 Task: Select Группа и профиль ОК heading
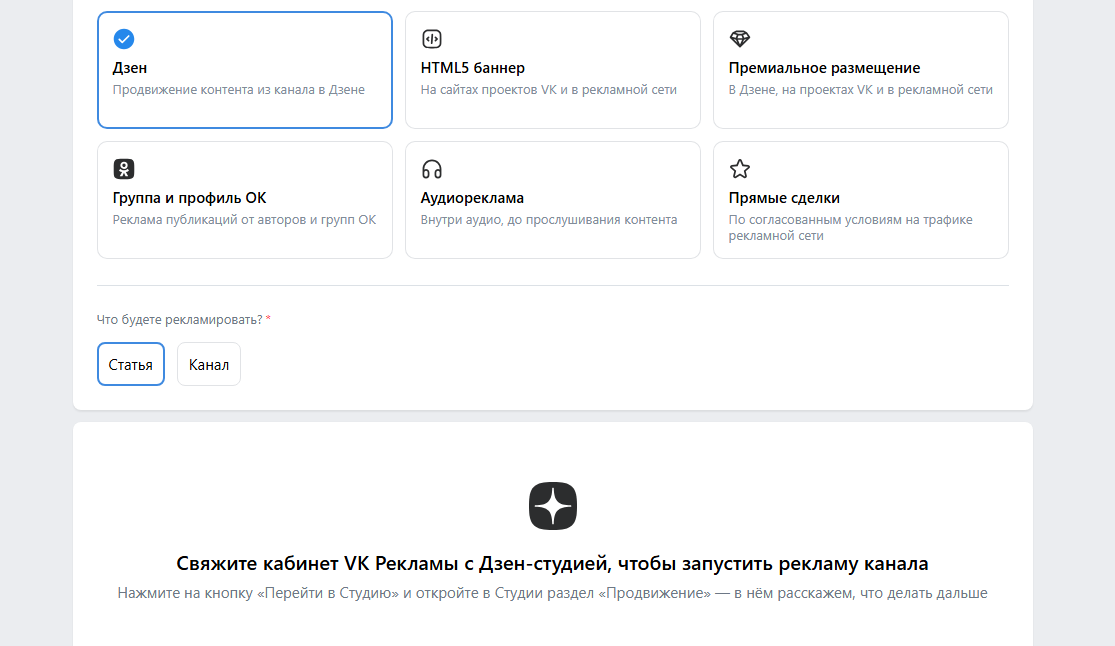(x=189, y=198)
